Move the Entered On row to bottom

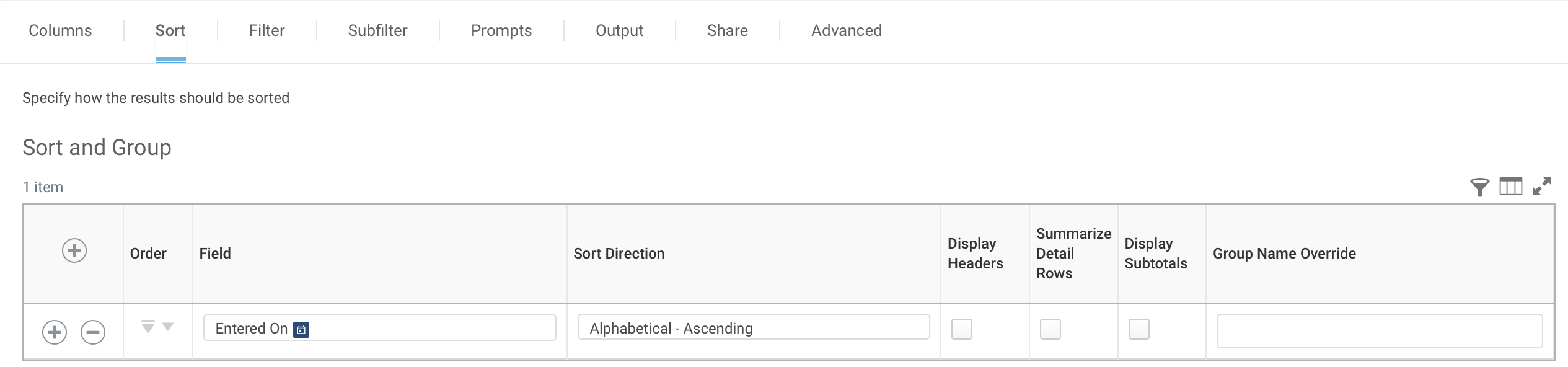(x=148, y=326)
